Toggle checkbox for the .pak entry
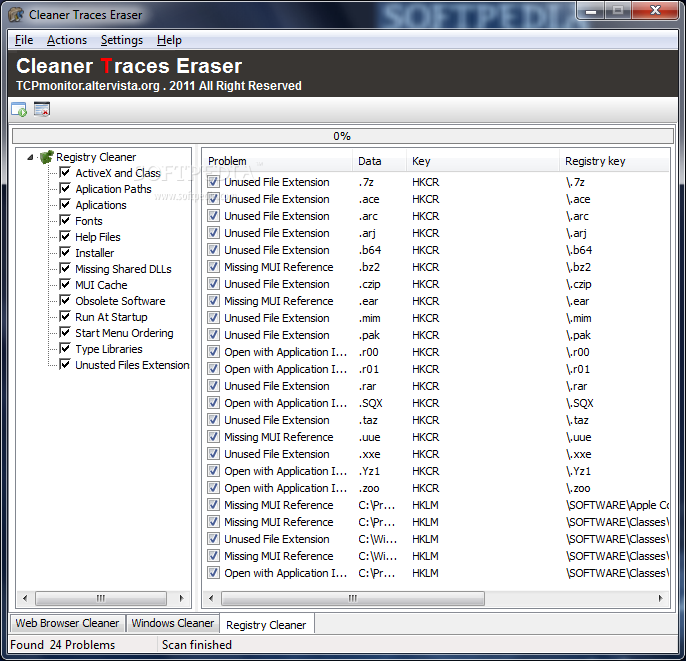Viewport: 686px width, 661px height. pos(214,335)
